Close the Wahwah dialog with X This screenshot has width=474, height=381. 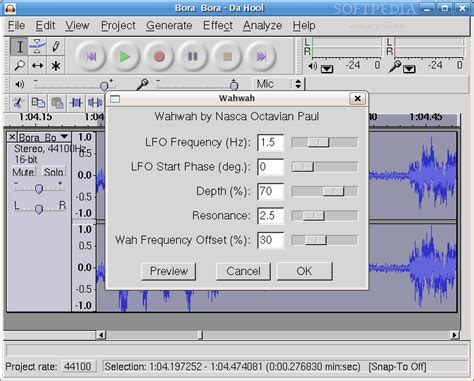358,98
